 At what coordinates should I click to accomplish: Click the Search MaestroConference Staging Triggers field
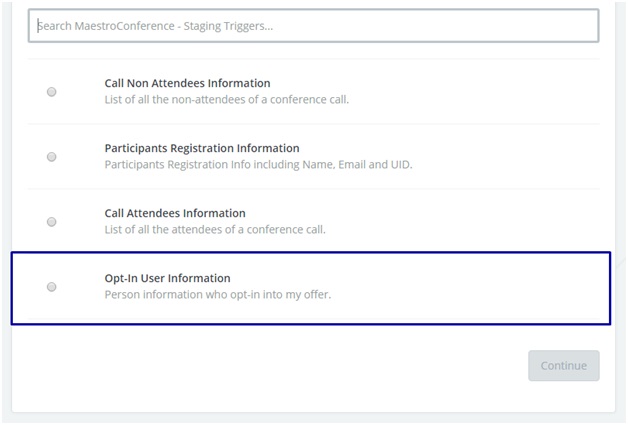[314, 26]
